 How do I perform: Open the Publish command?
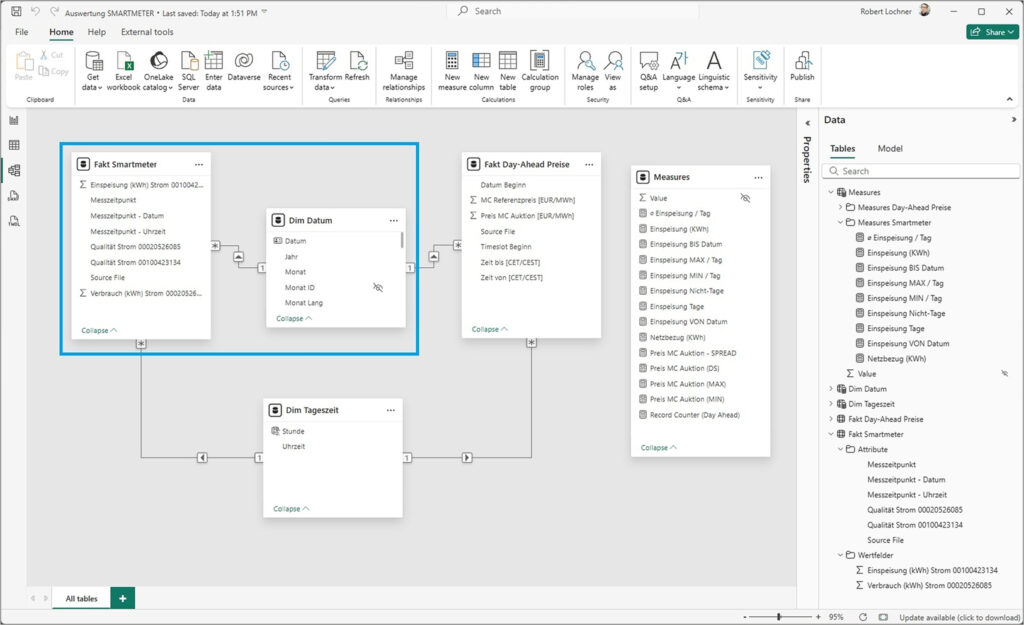coord(802,67)
